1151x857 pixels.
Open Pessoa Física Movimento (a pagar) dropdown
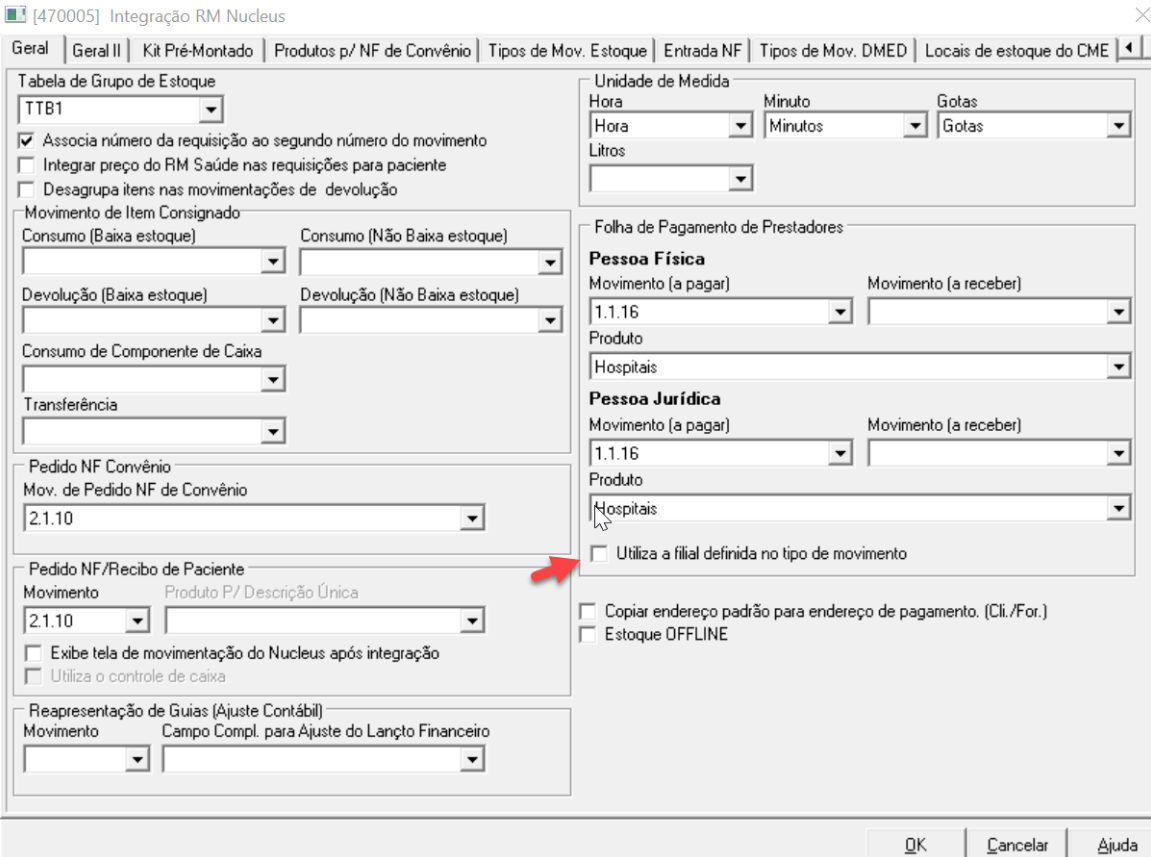[840, 312]
